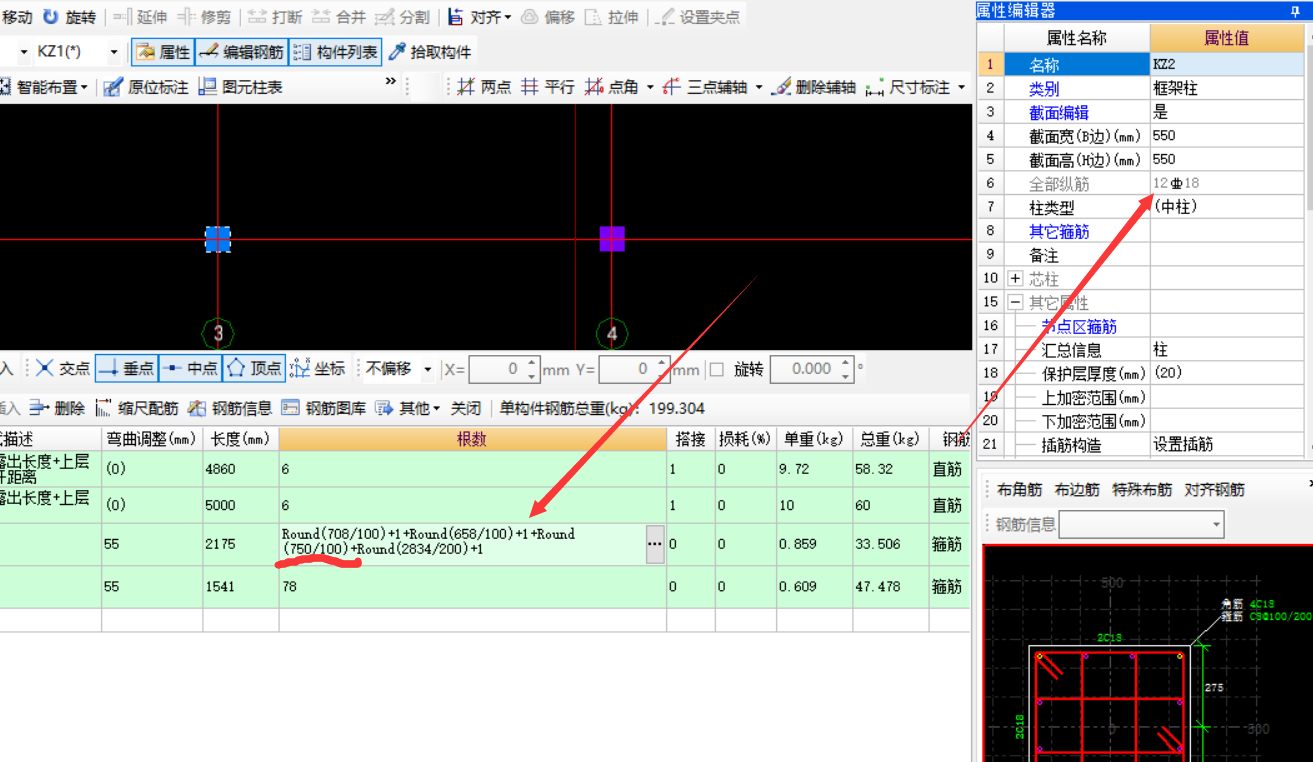Select the selected blue column in drawing
The width and height of the screenshot is (1313, 762).
[218, 239]
